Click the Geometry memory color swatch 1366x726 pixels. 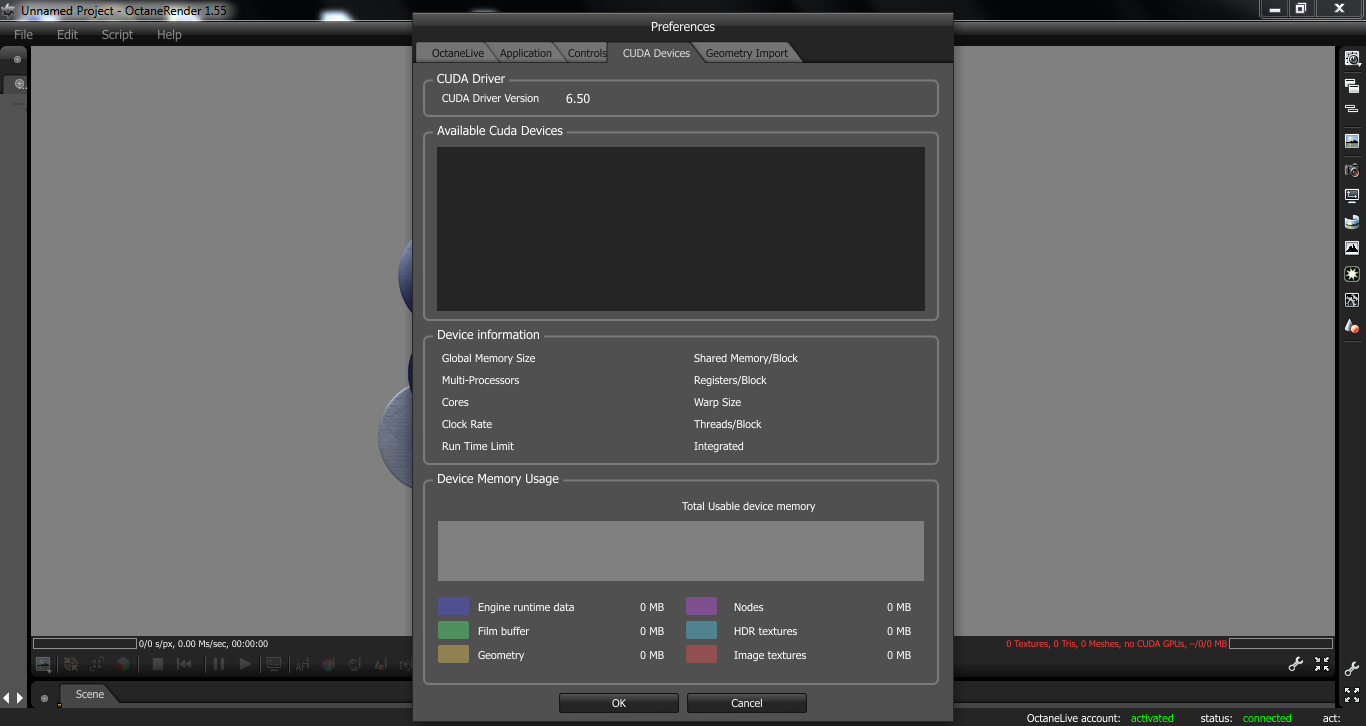click(453, 654)
